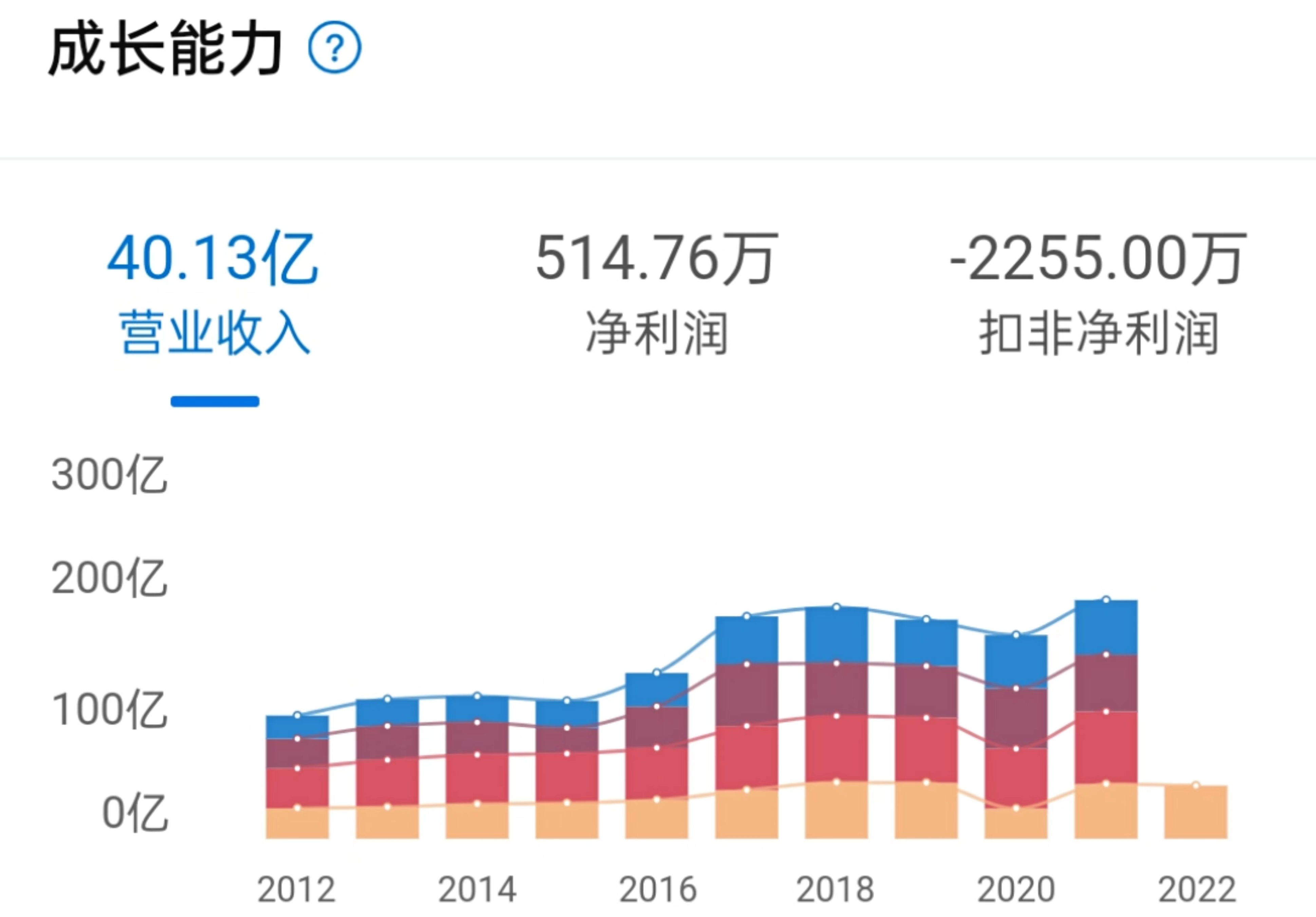Image resolution: width=1316 pixels, height=917 pixels.
Task: Click the 0亿 axis label
Action: click(135, 813)
